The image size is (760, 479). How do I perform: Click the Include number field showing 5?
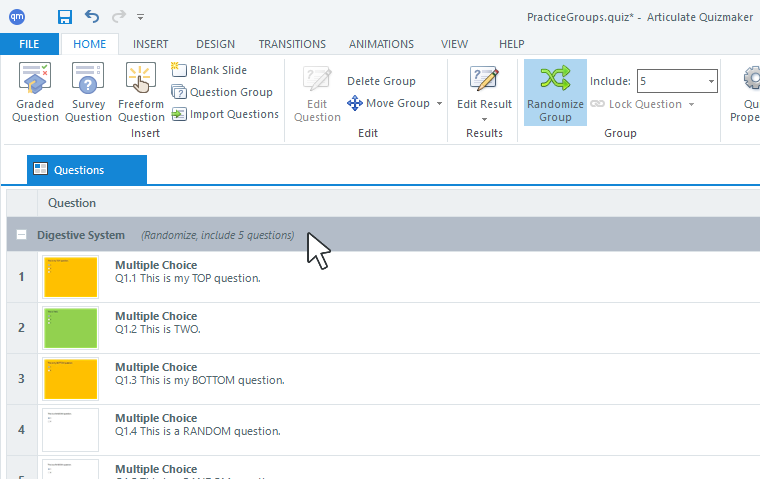(671, 81)
